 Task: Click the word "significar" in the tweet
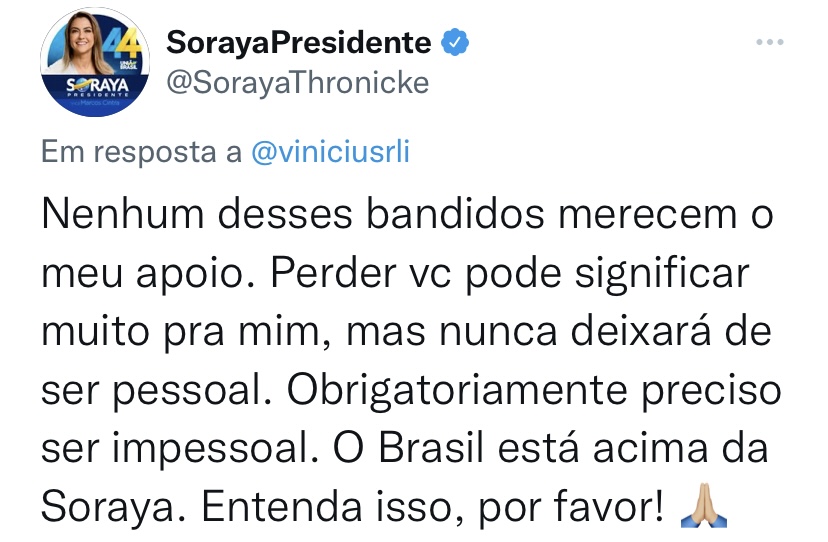point(662,275)
